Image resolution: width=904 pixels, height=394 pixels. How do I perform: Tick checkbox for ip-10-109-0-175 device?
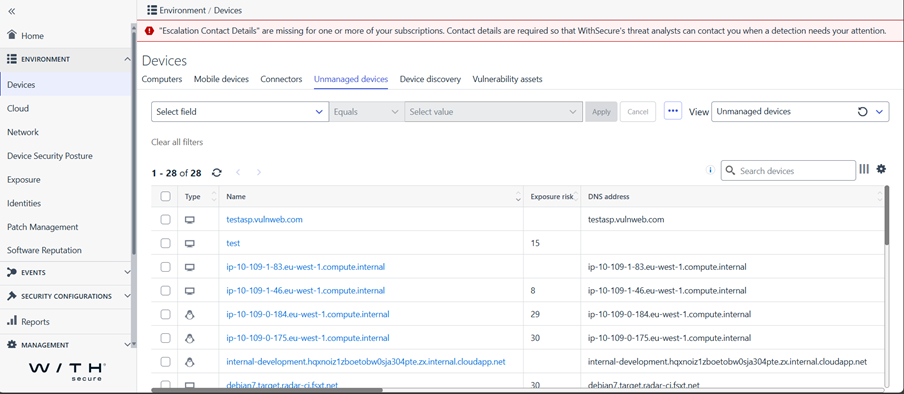pyautogui.click(x=165, y=338)
